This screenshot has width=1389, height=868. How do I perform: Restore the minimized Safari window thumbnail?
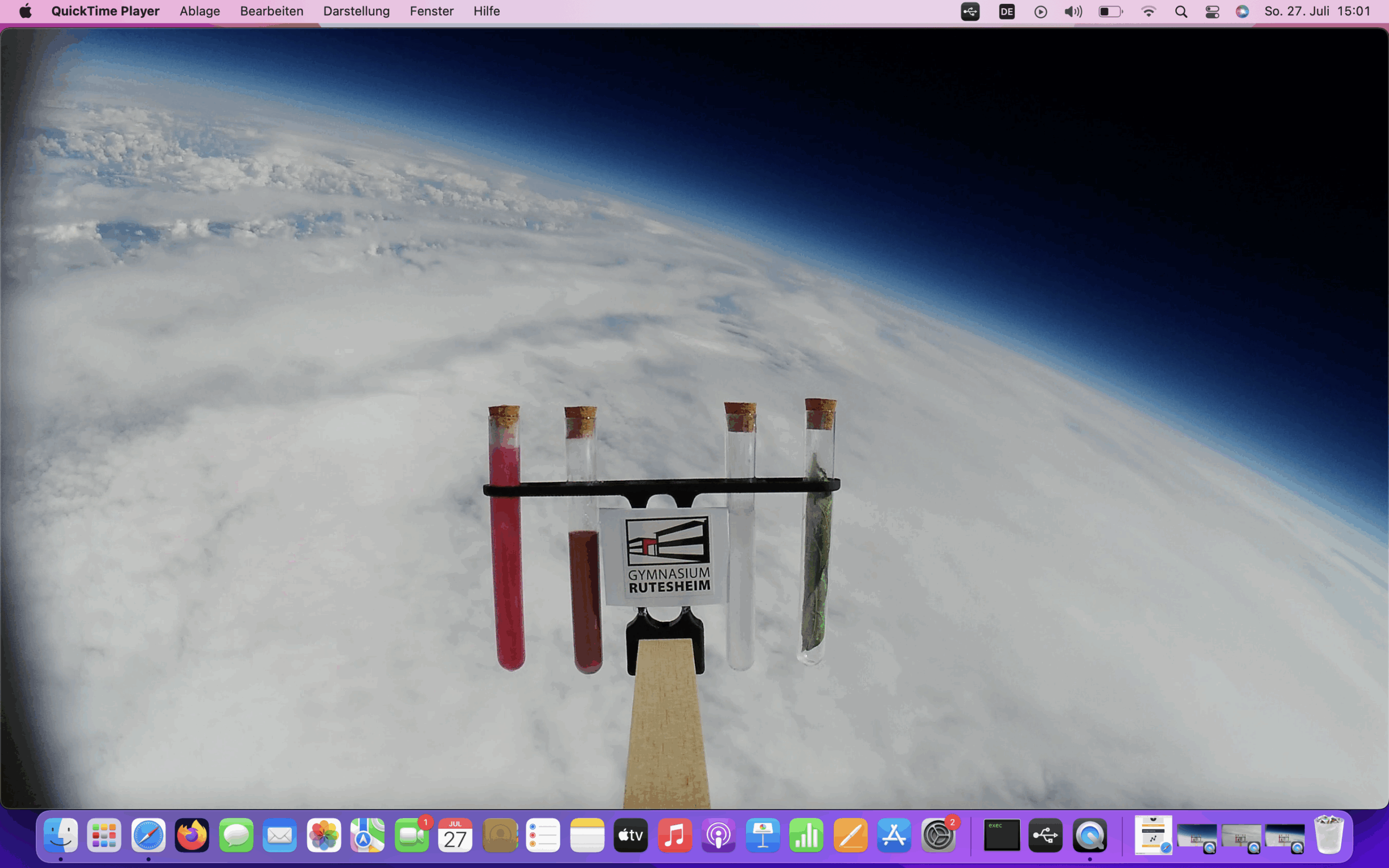(1152, 836)
